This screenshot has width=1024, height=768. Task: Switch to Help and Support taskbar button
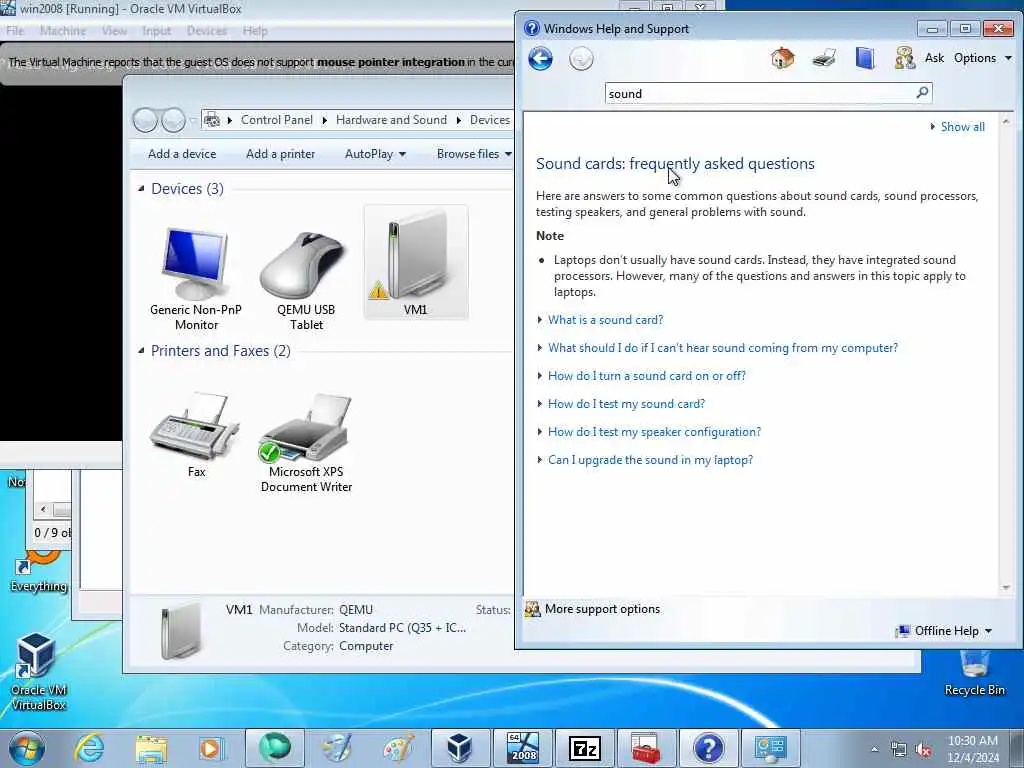tap(708, 748)
